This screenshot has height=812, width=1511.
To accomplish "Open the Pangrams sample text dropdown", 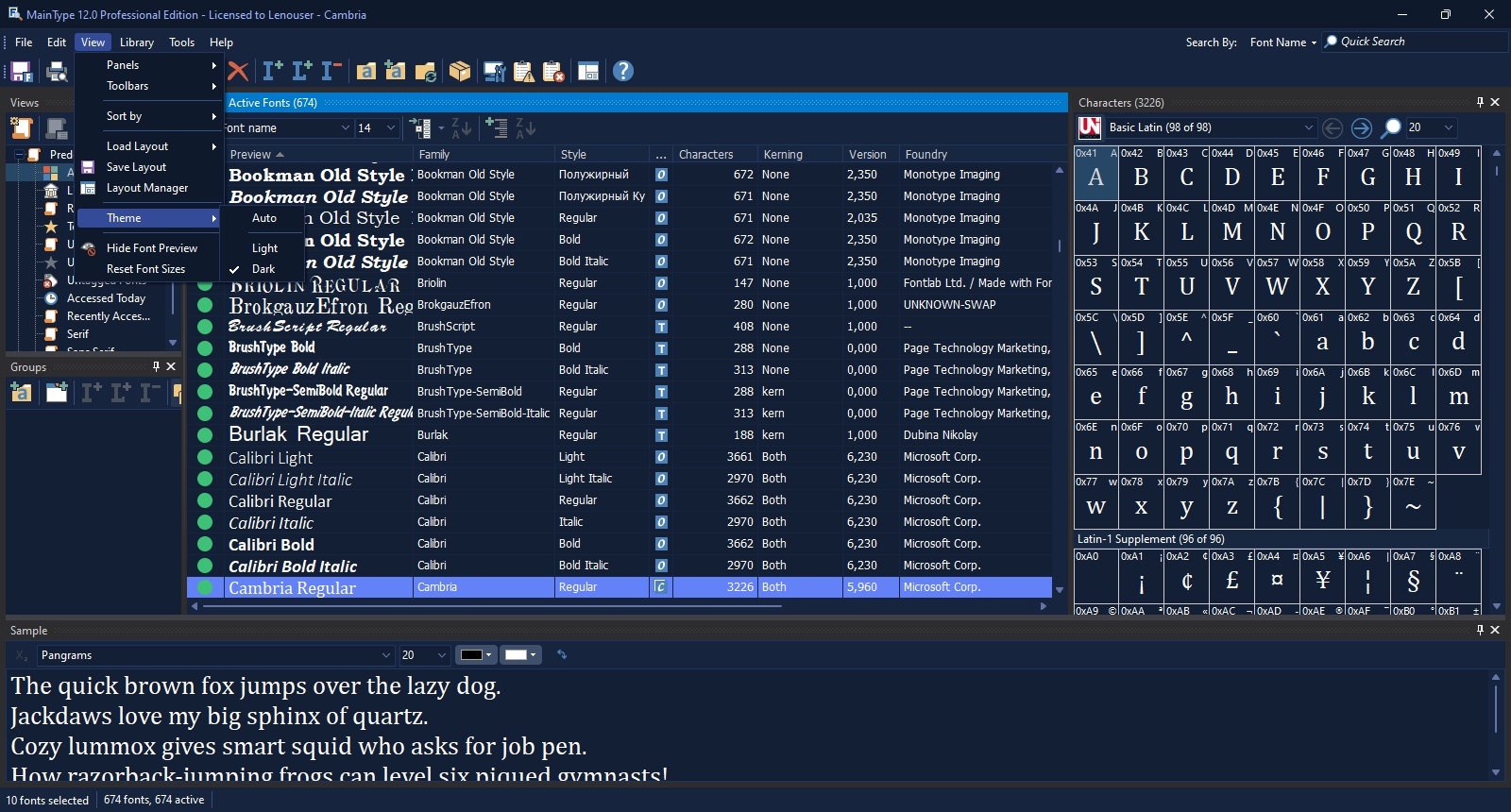I will click(385, 655).
